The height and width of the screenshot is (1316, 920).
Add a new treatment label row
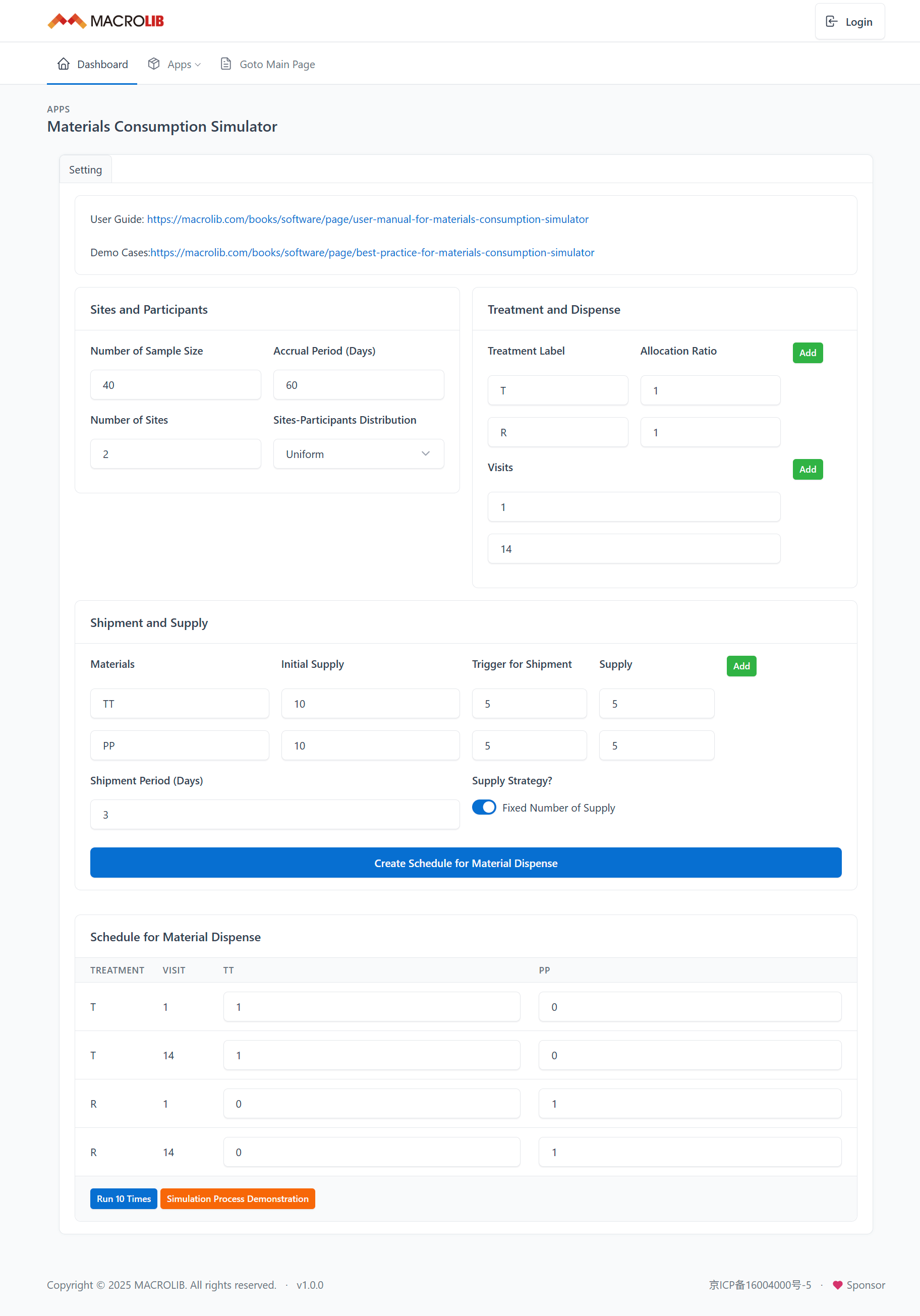[807, 353]
